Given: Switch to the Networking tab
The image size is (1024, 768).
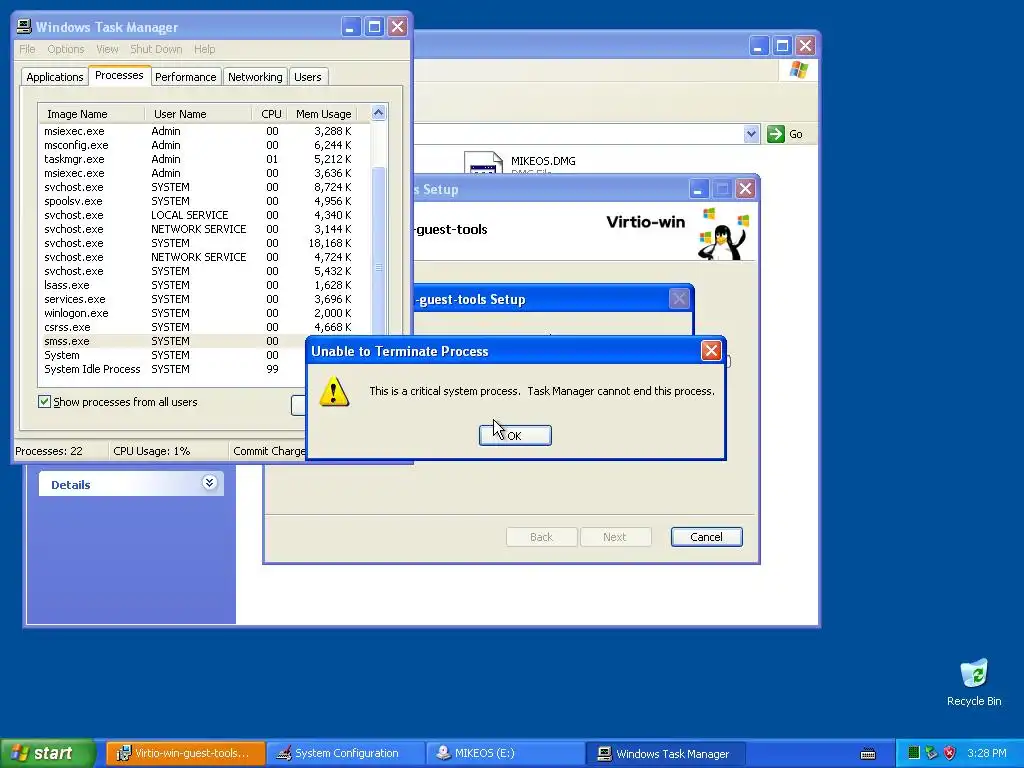Looking at the screenshot, I should (255, 77).
